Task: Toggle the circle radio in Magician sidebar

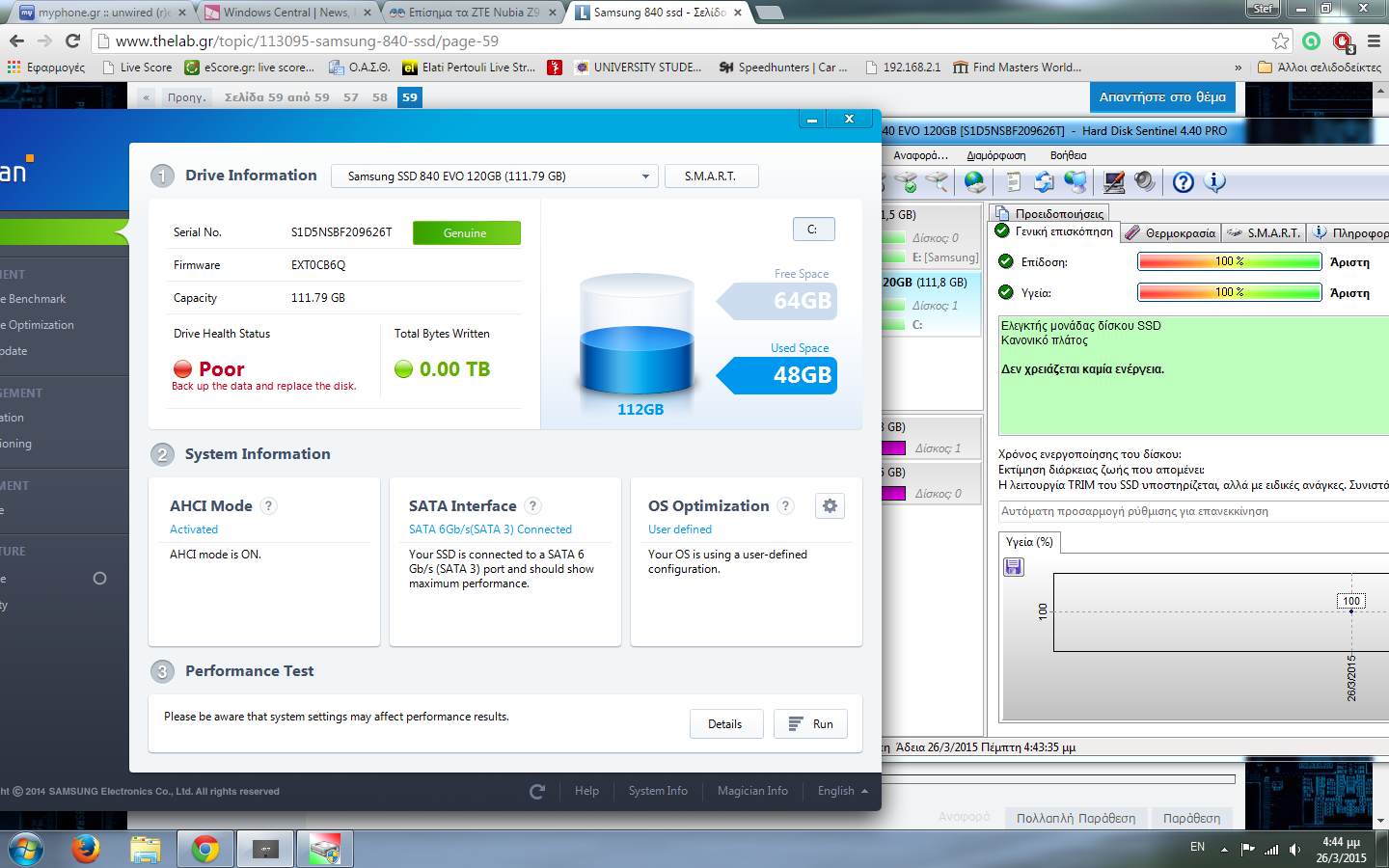Action: [99, 579]
